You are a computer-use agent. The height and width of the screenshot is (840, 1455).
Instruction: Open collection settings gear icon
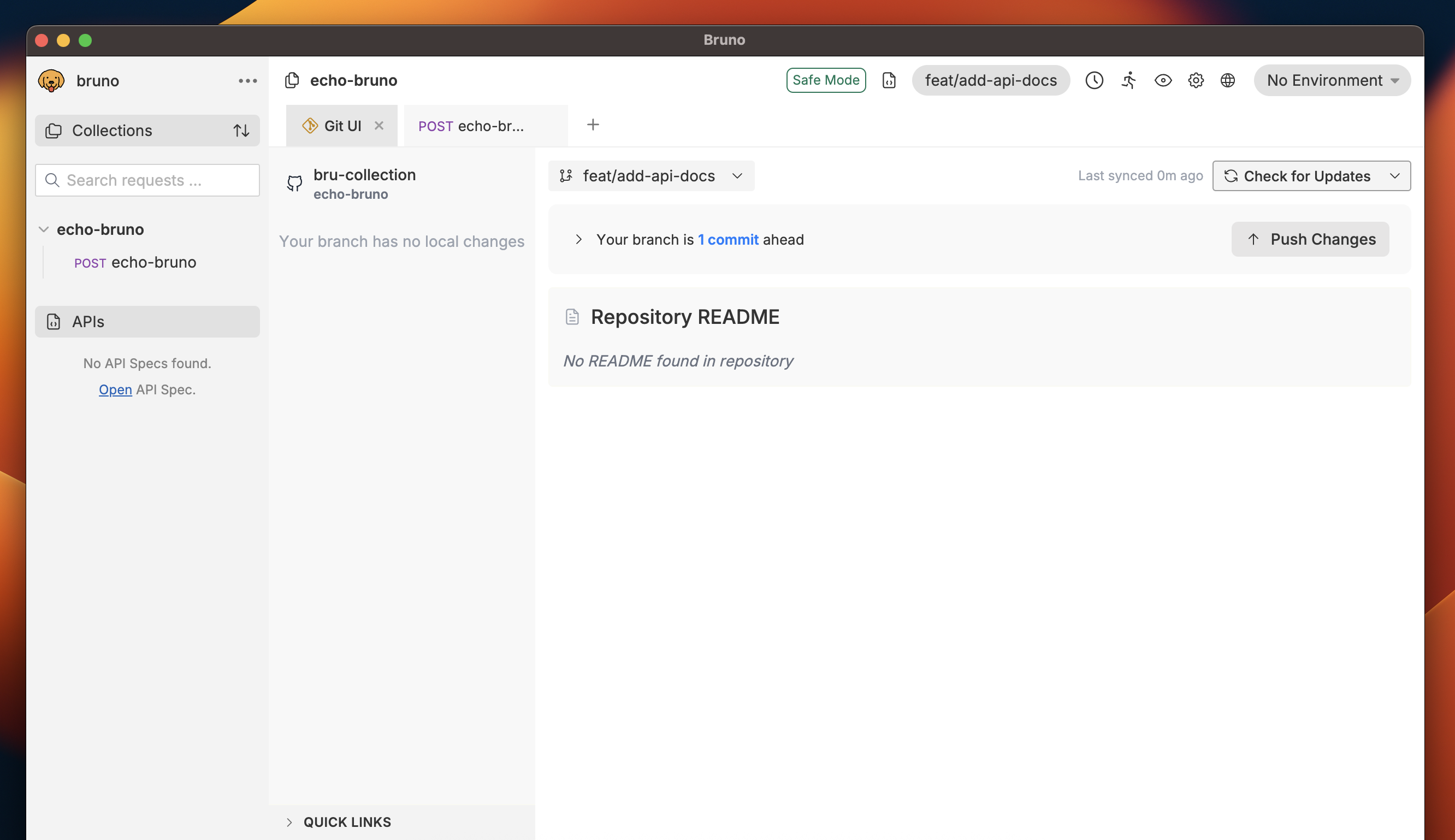point(1196,80)
